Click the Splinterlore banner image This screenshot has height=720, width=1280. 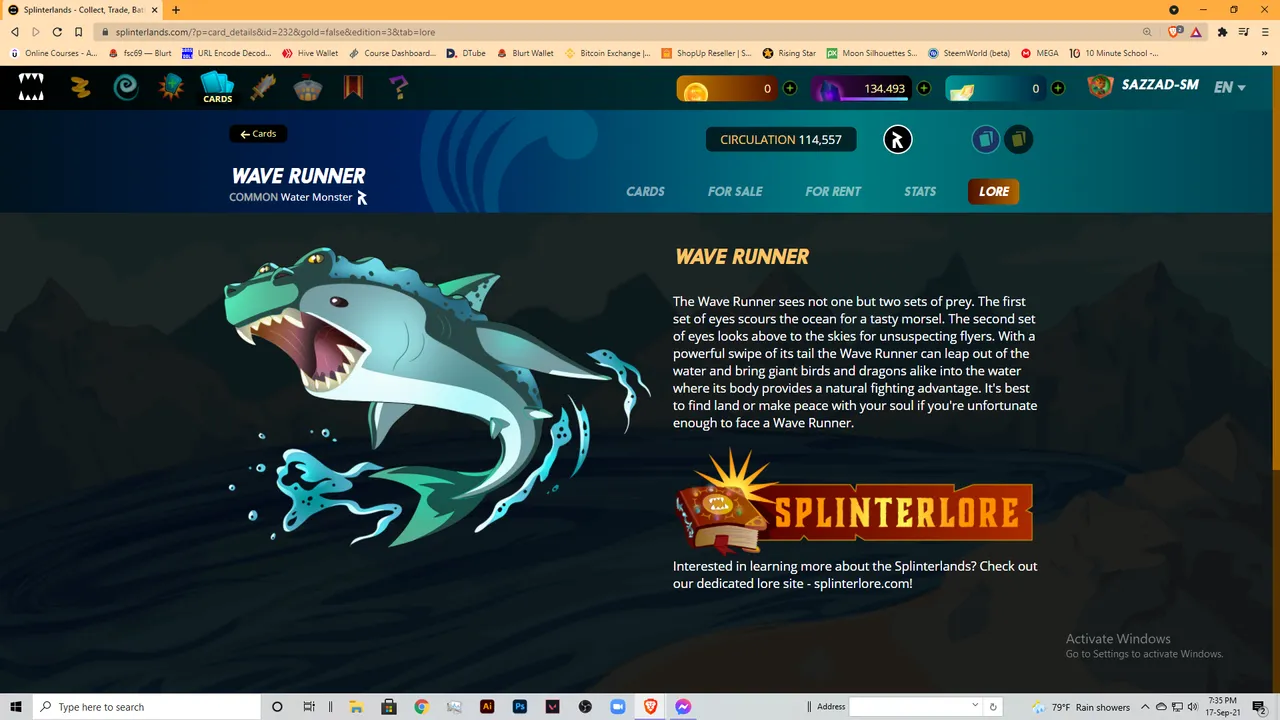pos(854,501)
